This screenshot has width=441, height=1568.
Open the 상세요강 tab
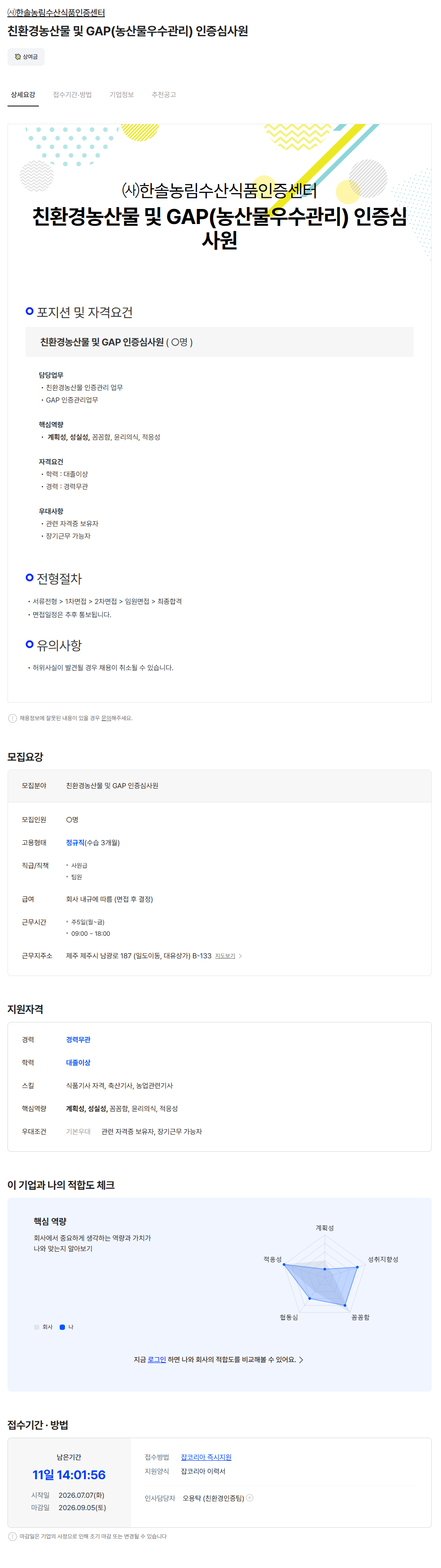(23, 95)
